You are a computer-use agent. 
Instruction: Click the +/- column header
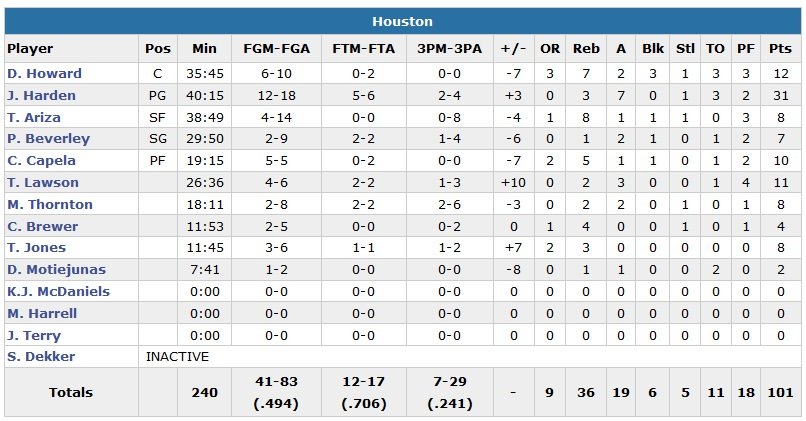point(513,49)
